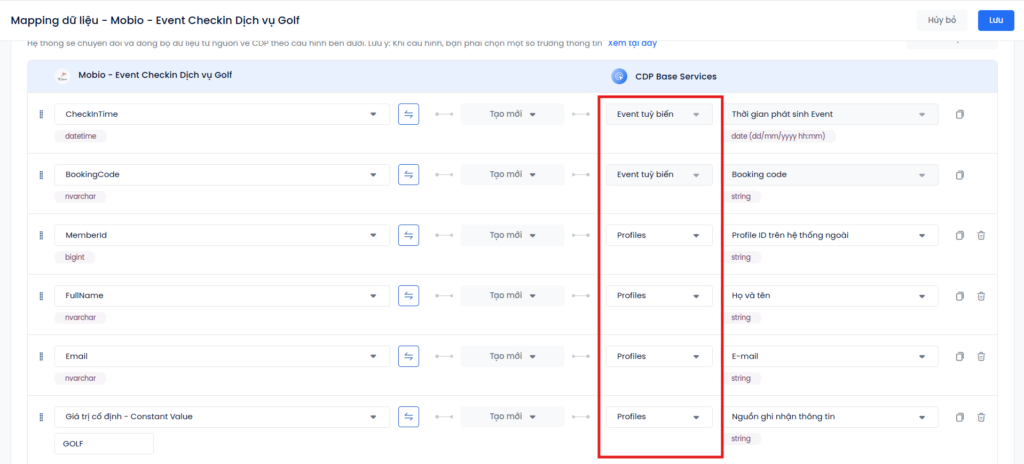
Task: Open Giá trị cố định - Constant Value dropdown
Action: point(222,417)
